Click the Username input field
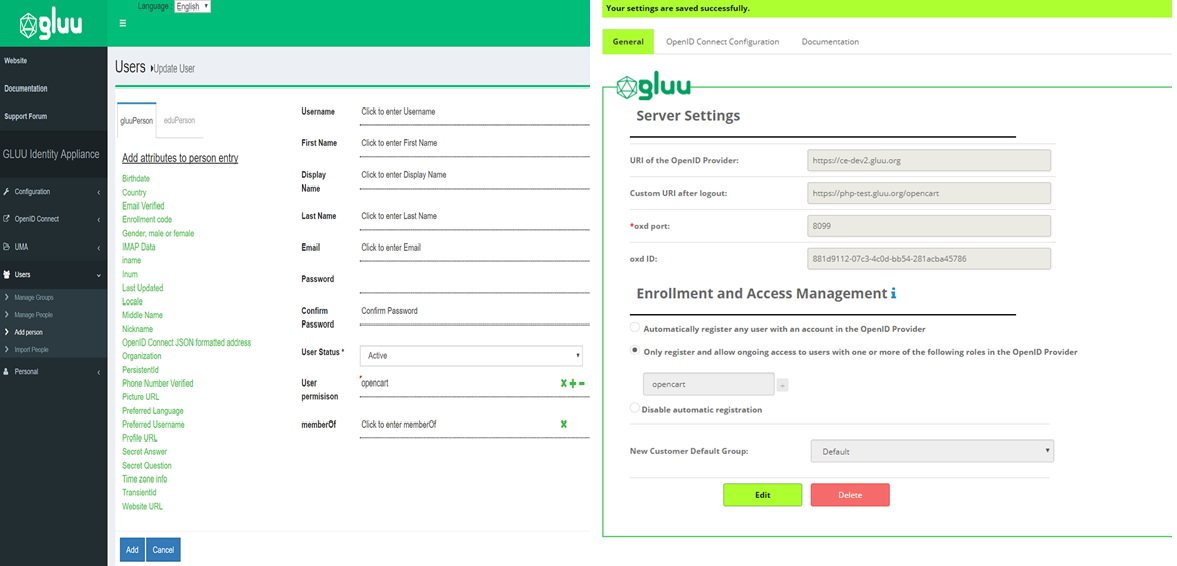1177x566 pixels. (x=473, y=112)
